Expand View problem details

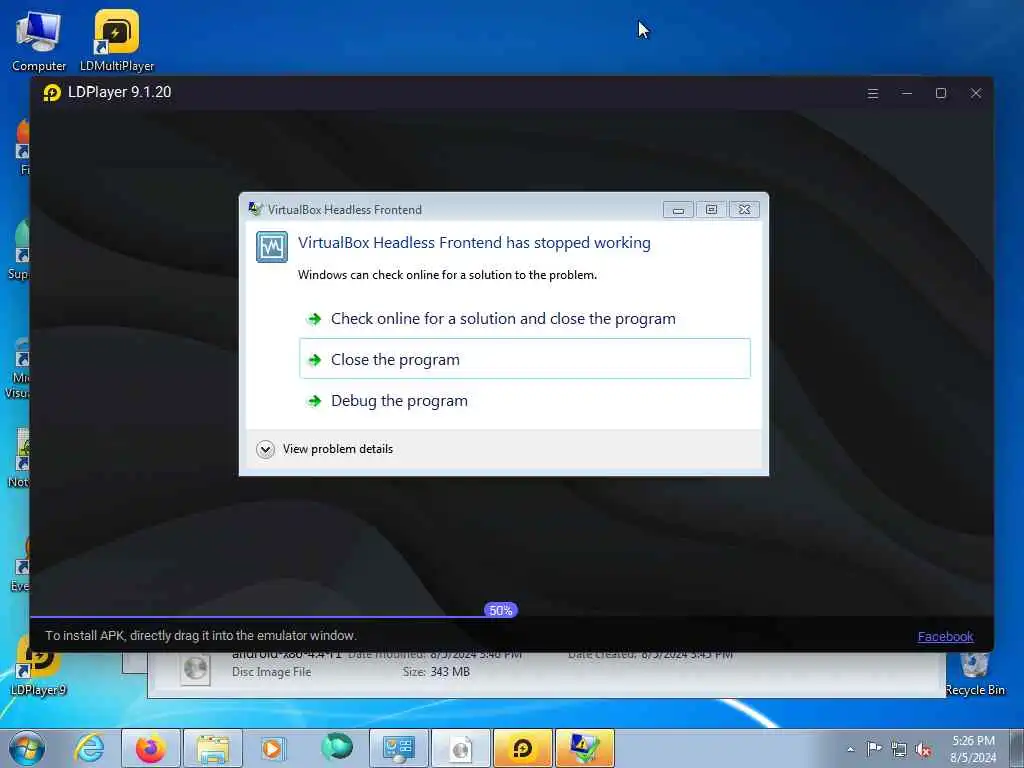click(x=325, y=449)
